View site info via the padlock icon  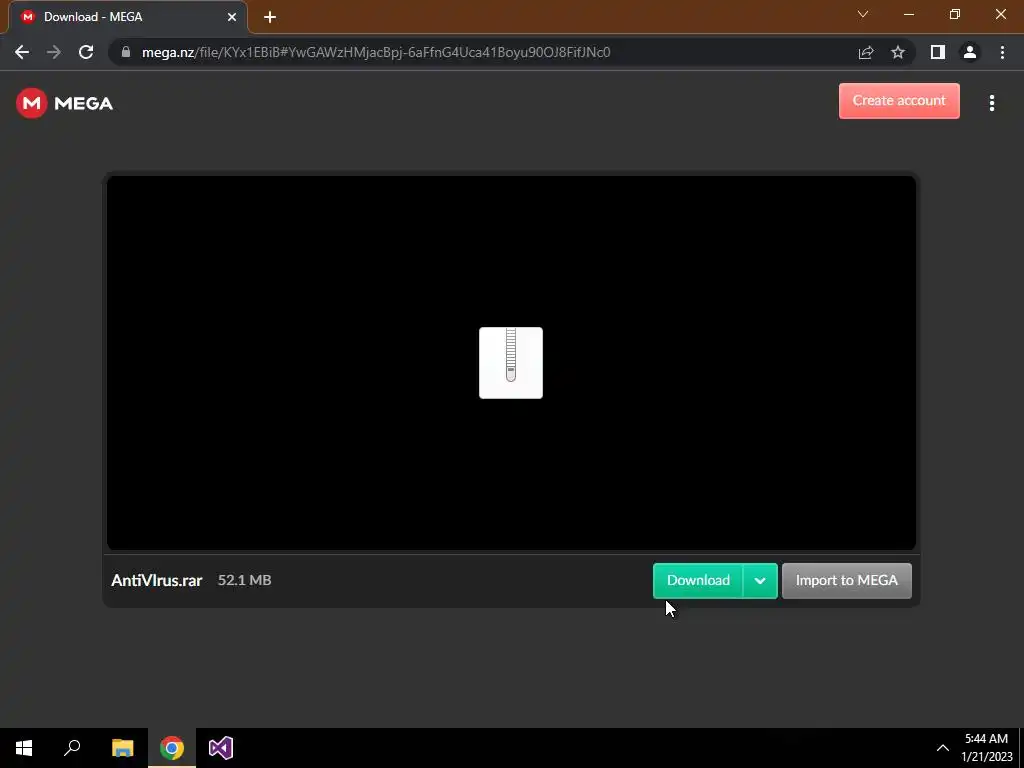coord(126,52)
